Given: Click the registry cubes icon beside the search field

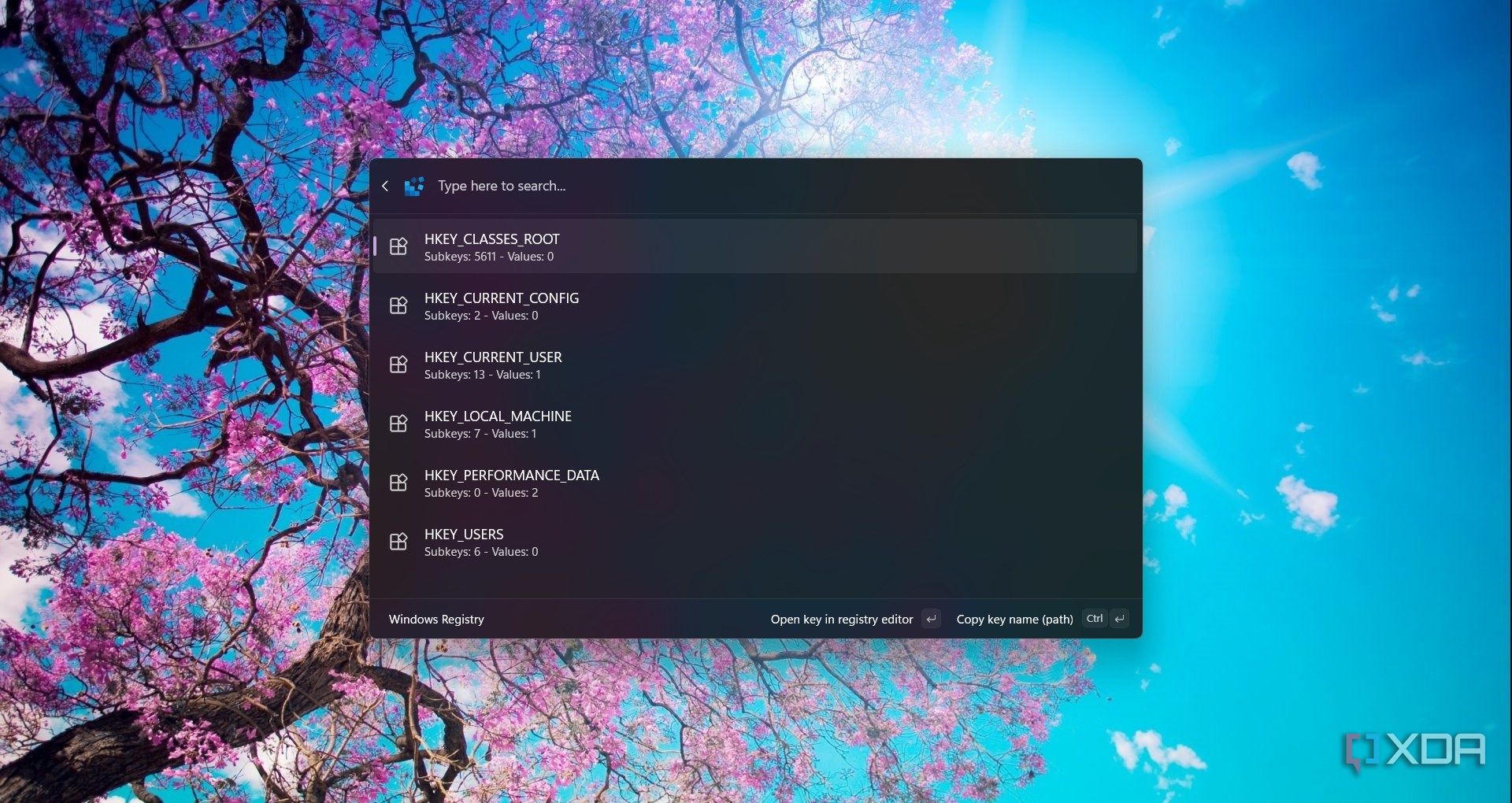Looking at the screenshot, I should [414, 187].
